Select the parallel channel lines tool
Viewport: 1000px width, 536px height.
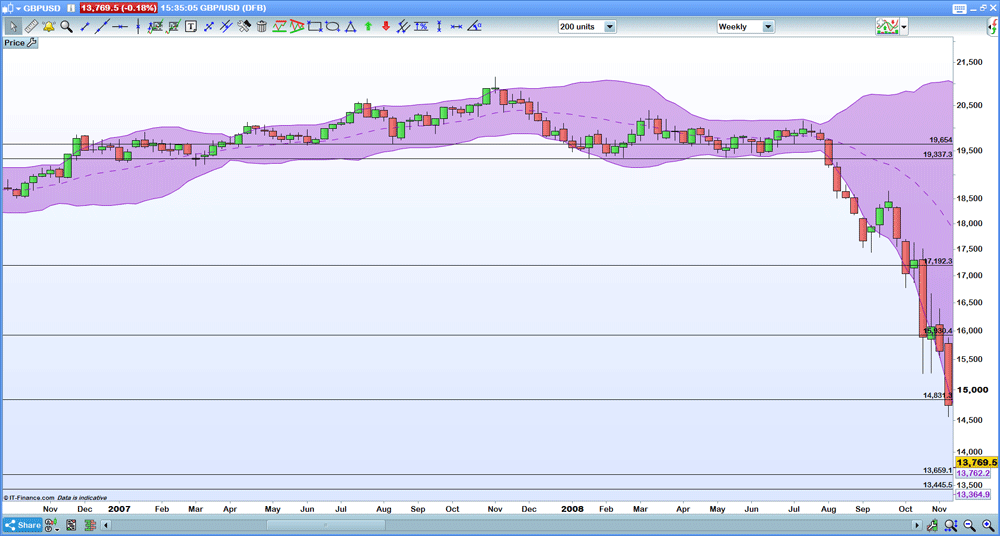click(x=226, y=27)
